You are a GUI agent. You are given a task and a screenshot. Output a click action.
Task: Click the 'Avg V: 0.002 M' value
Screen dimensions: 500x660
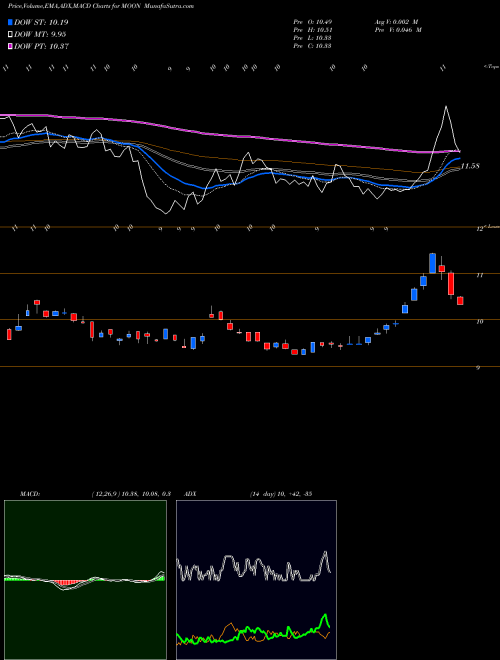(x=396, y=22)
